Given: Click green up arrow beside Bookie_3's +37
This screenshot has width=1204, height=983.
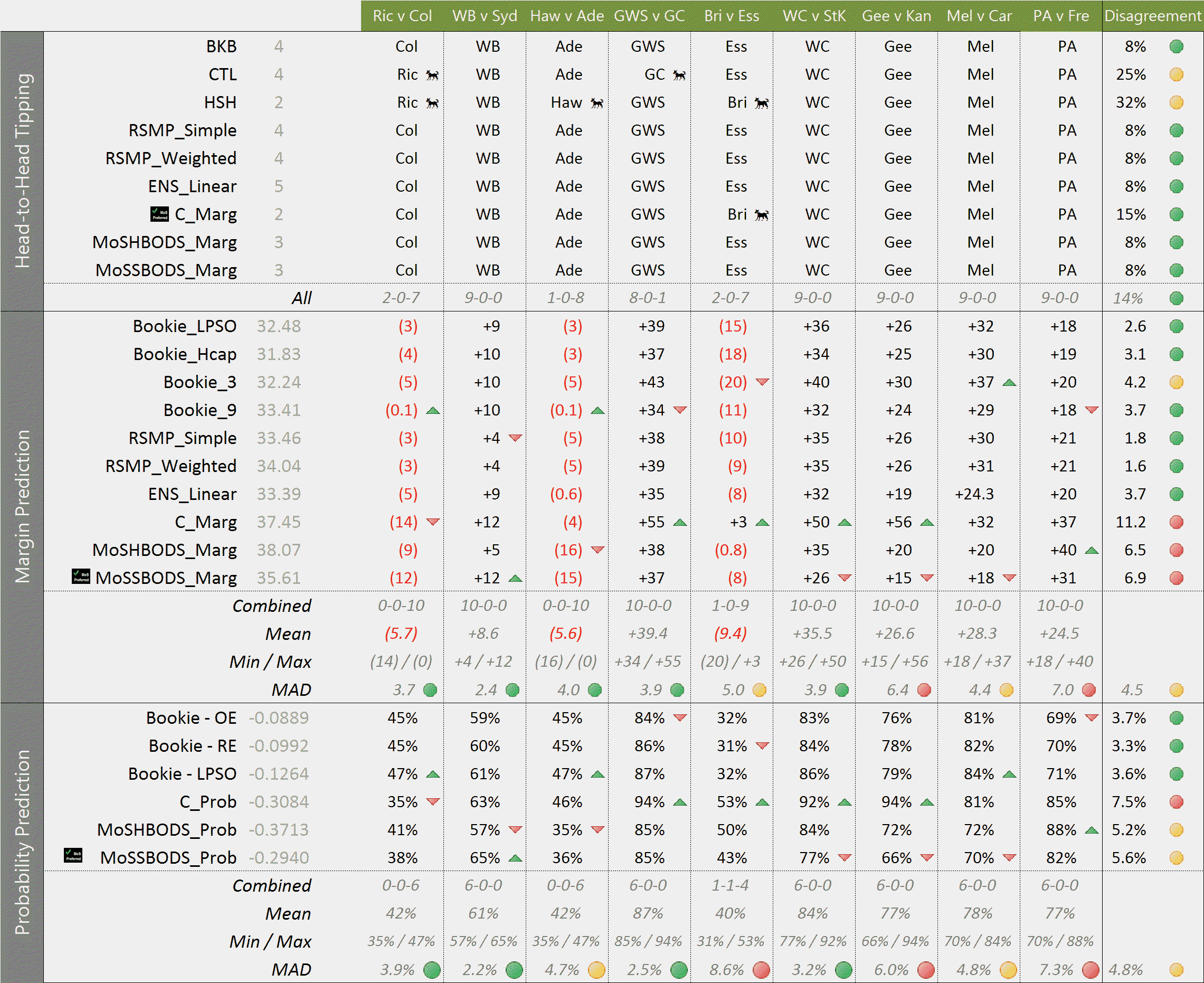Looking at the screenshot, I should (1009, 383).
